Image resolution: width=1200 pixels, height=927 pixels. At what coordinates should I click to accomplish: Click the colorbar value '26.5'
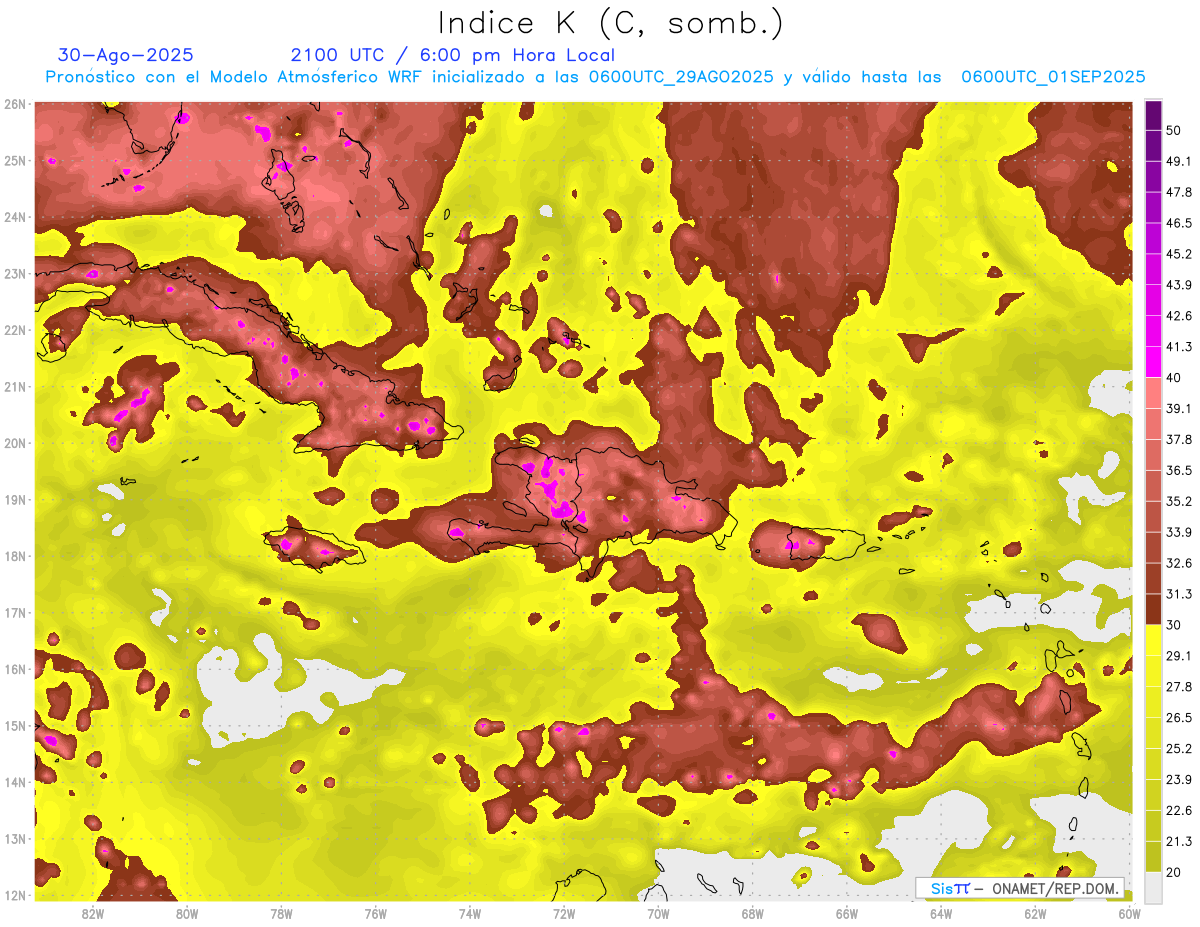pyautogui.click(x=1179, y=718)
